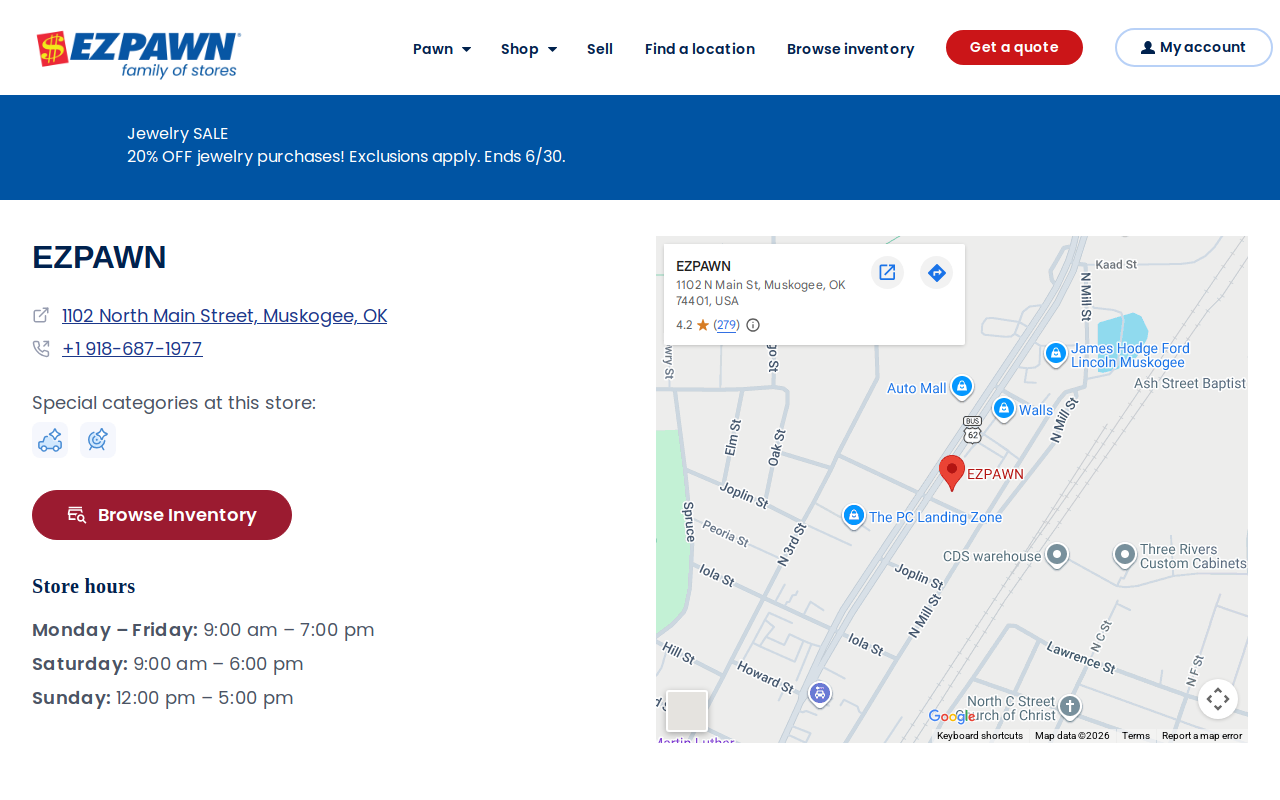Open vehicle special category icon
Screen dimensions: 1280x800
tap(50, 440)
